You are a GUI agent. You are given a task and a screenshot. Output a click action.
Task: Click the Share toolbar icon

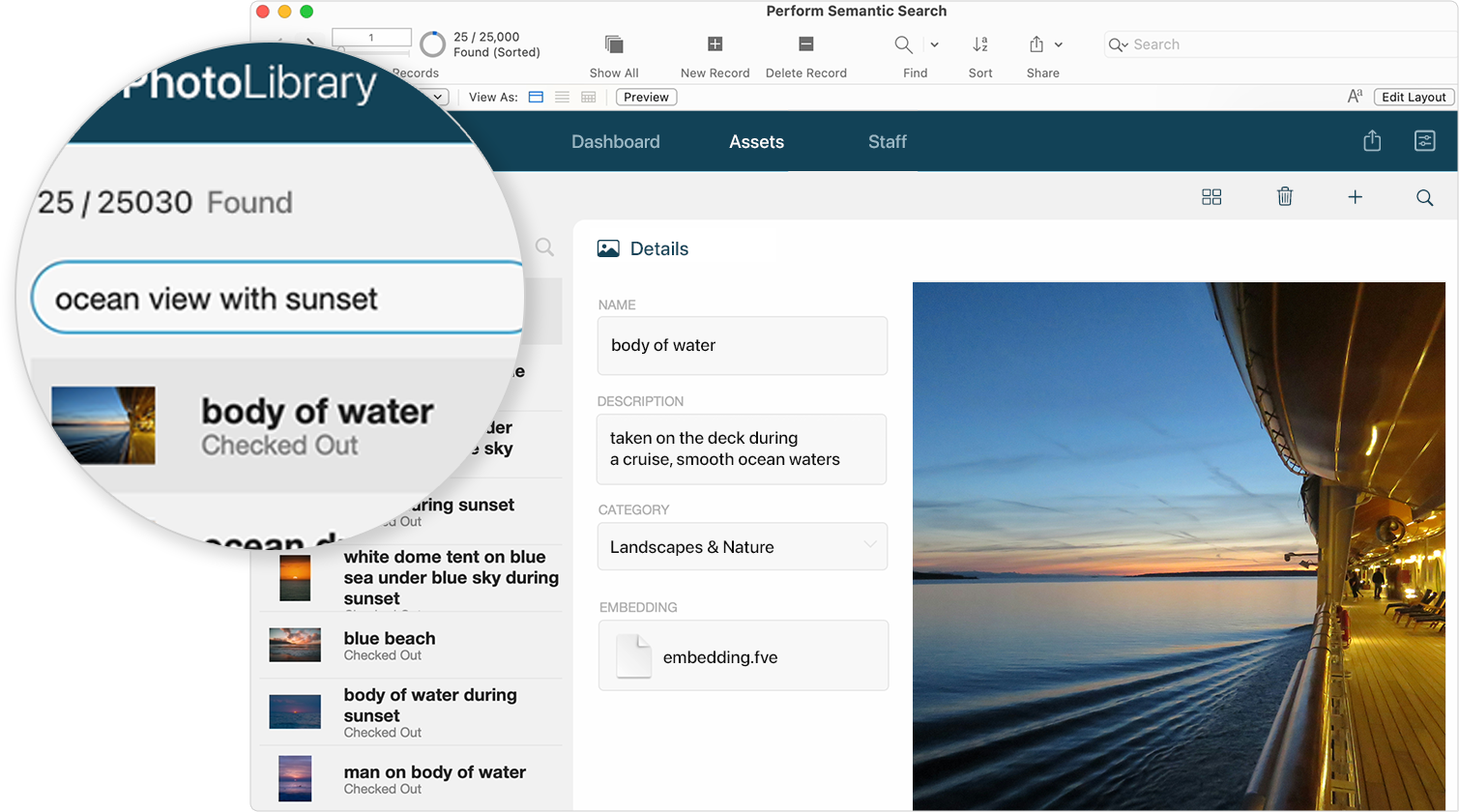tap(1036, 44)
